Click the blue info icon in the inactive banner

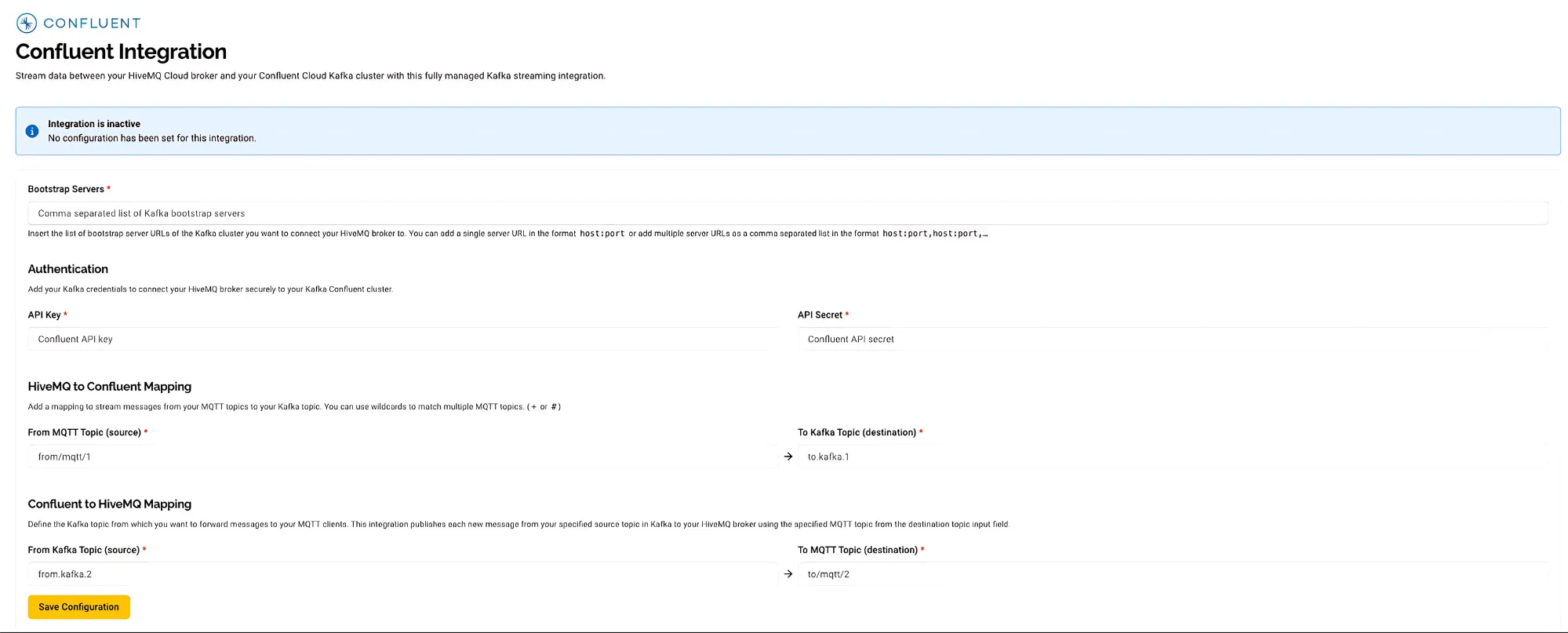tap(32, 131)
